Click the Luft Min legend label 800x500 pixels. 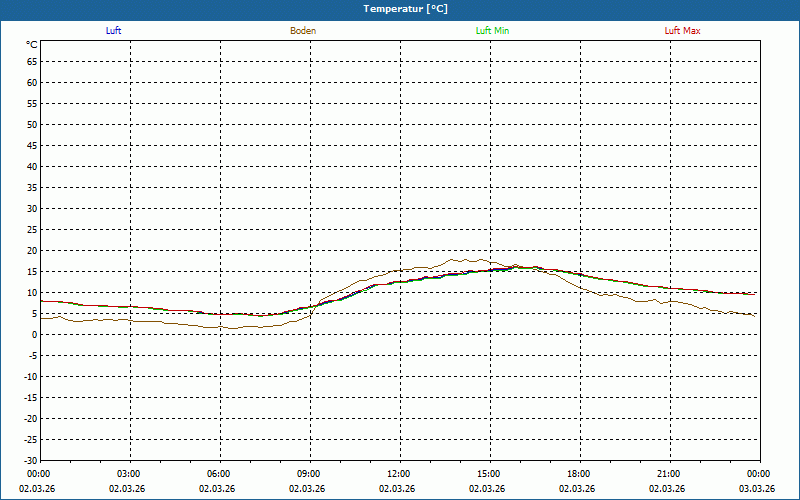pyautogui.click(x=492, y=31)
